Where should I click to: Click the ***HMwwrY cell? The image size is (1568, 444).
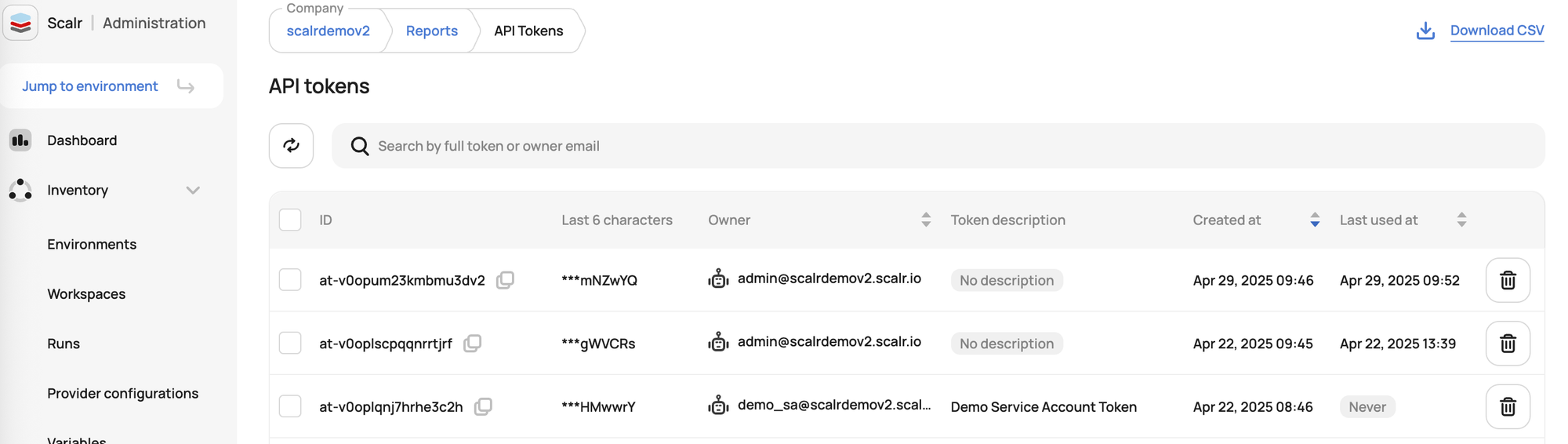598,406
